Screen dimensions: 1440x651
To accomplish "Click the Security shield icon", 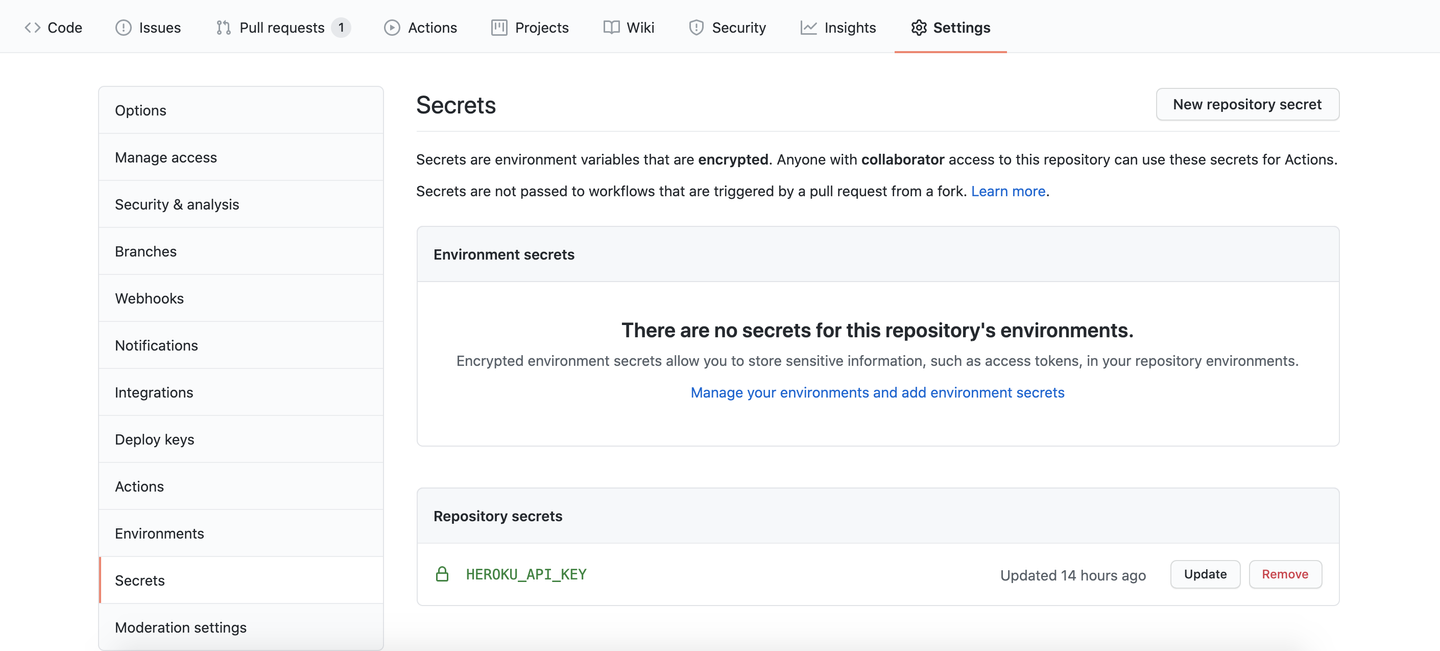I will pos(696,28).
